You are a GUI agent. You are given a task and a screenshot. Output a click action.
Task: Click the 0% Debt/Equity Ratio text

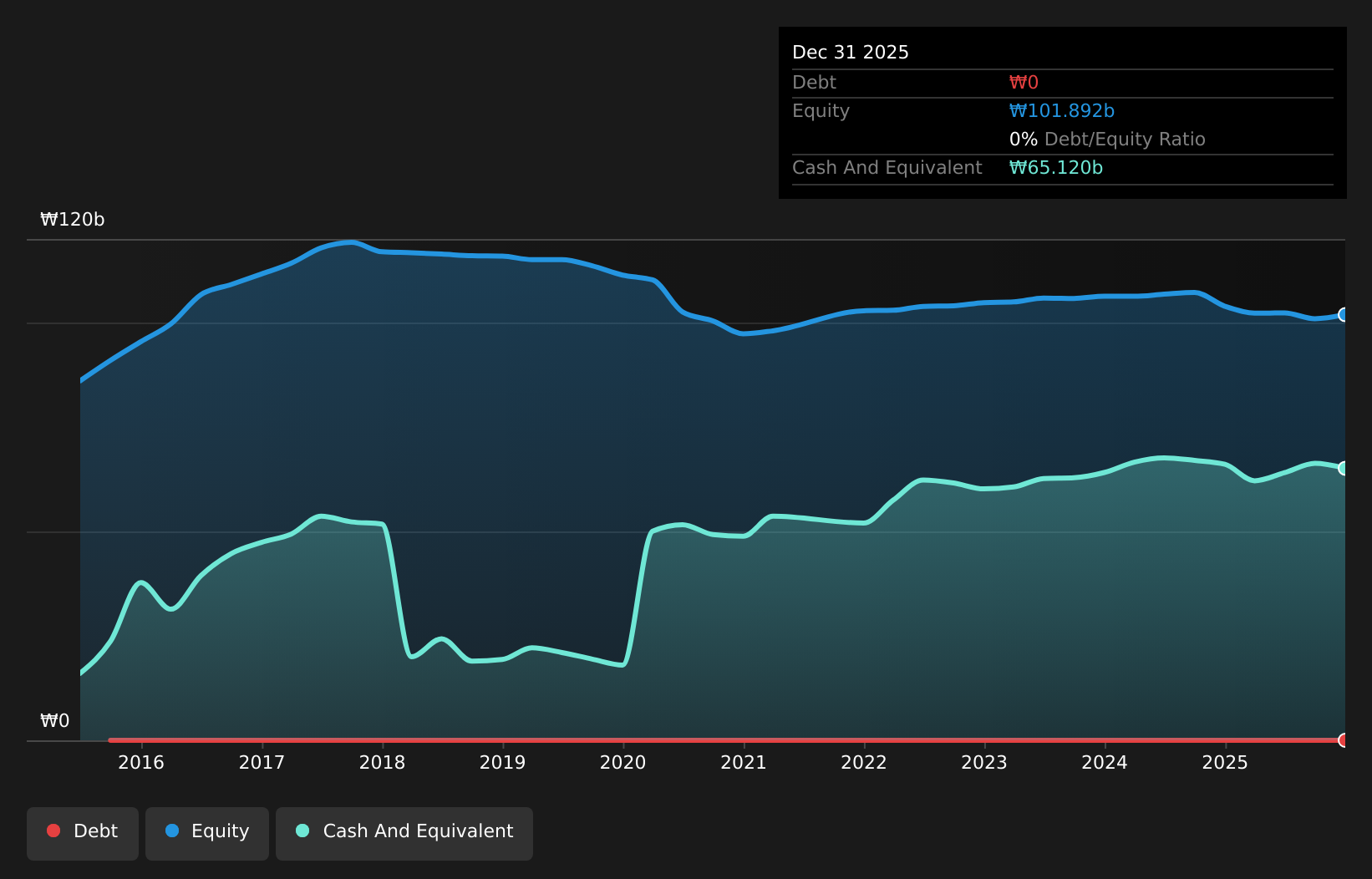pyautogui.click(x=1107, y=140)
